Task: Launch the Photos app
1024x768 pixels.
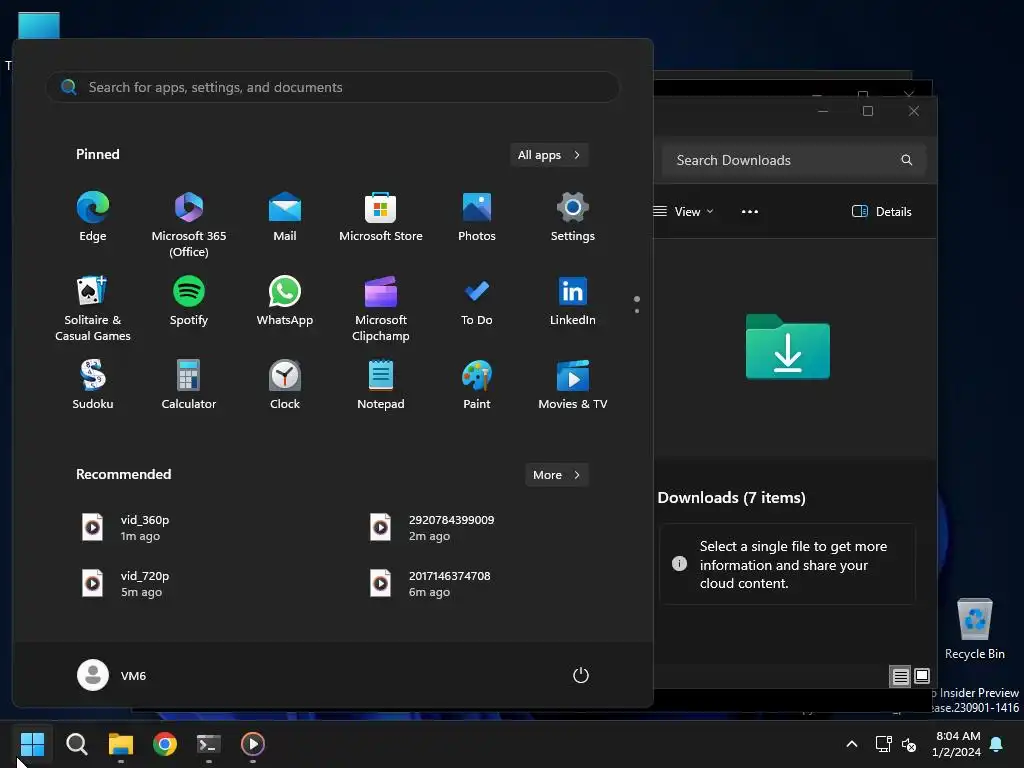Action: tap(477, 217)
